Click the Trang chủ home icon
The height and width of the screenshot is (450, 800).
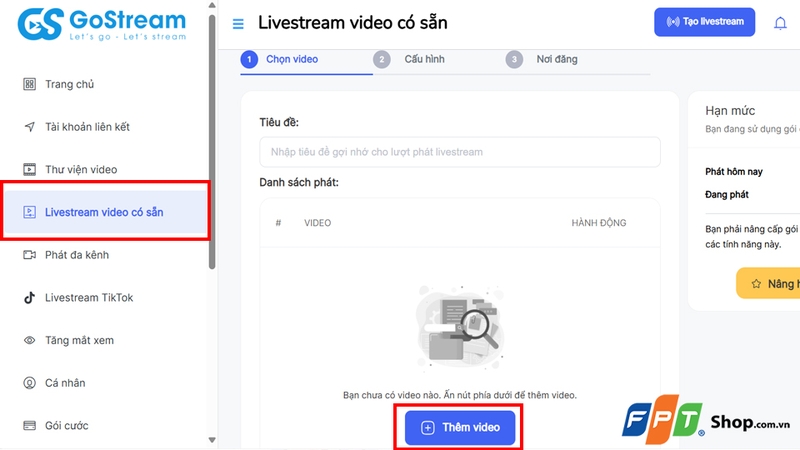tap(30, 84)
